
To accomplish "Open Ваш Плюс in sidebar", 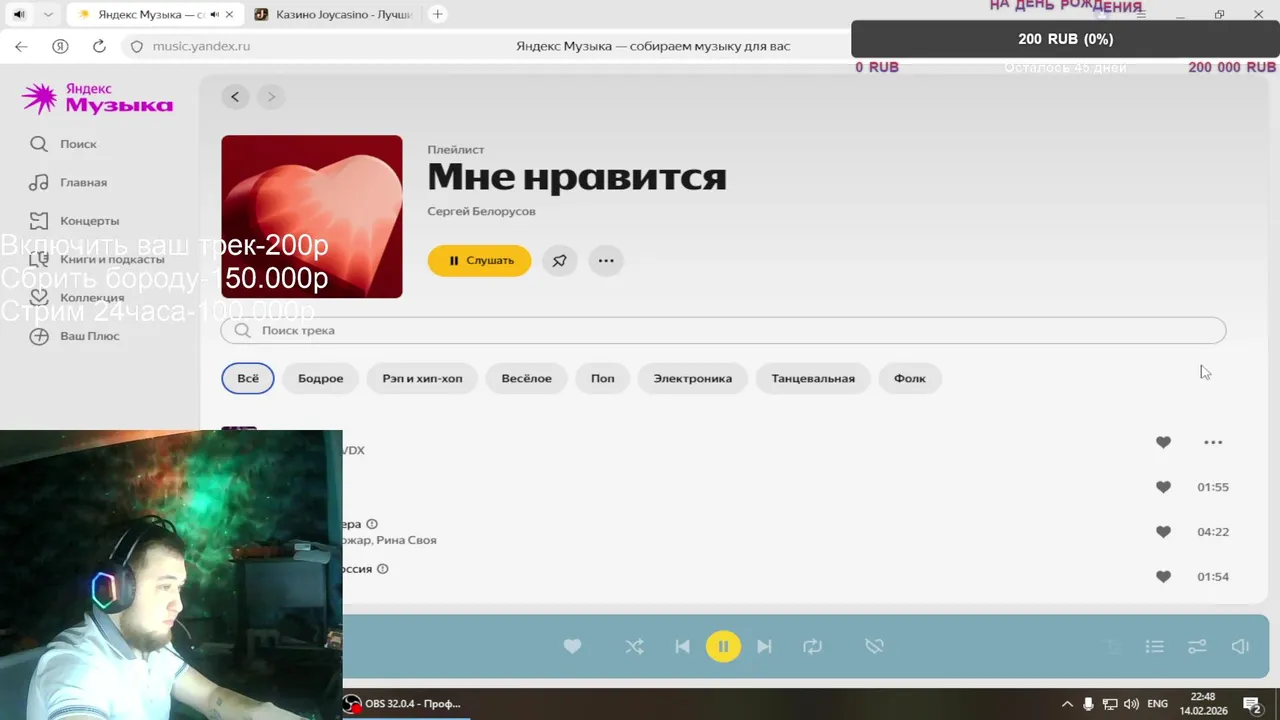I will tap(74, 336).
